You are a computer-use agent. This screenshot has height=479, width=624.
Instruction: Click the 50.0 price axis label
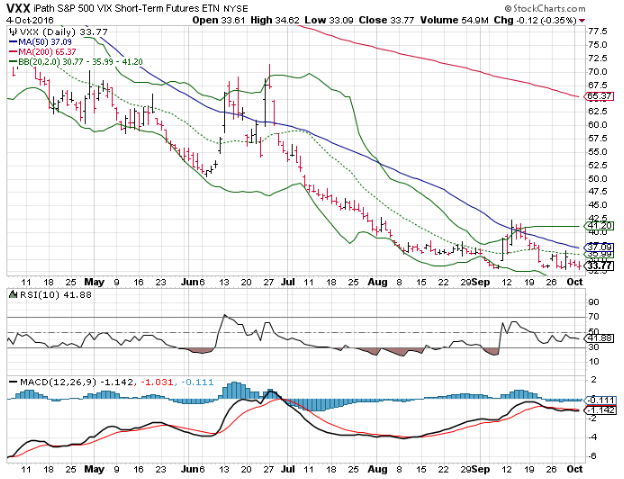coord(598,179)
